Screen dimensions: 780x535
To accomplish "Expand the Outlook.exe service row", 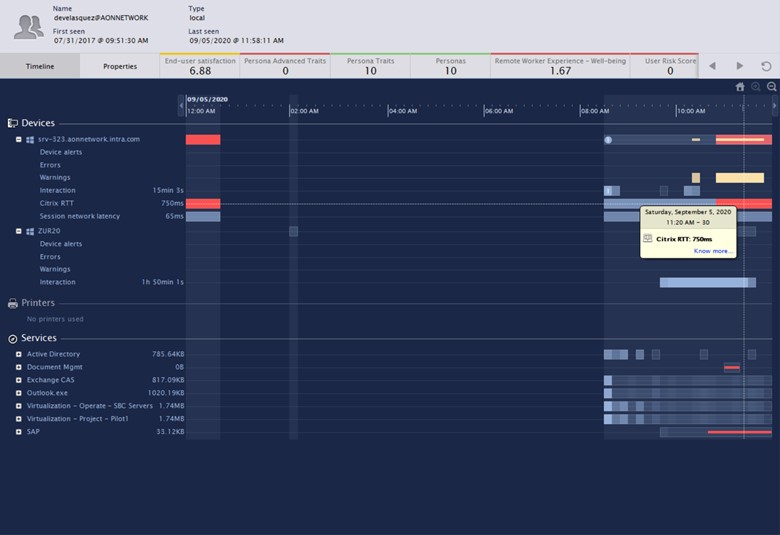I will (x=18, y=393).
